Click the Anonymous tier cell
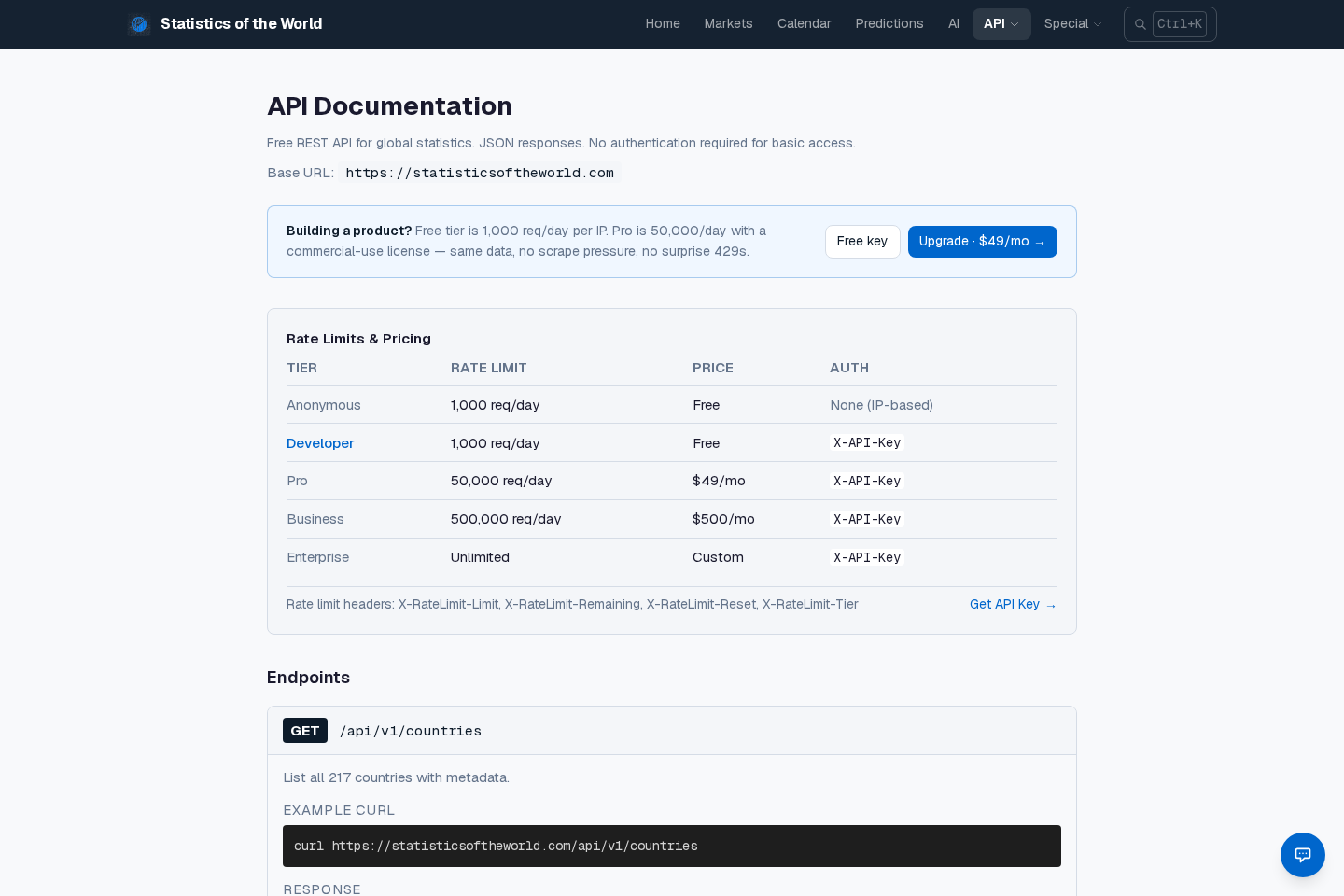This screenshot has height=896, width=1344. (324, 405)
